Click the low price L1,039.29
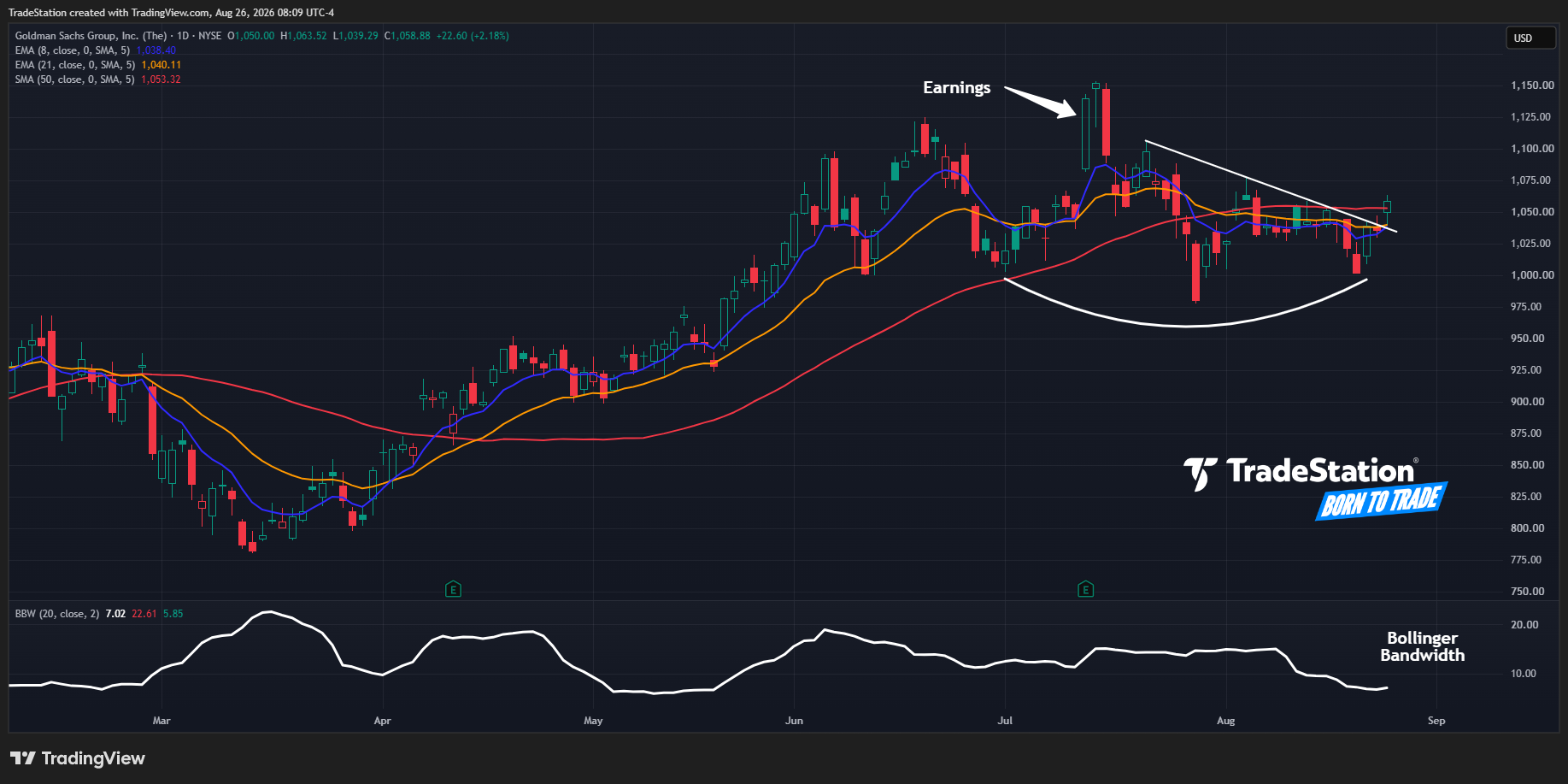 tap(355, 36)
